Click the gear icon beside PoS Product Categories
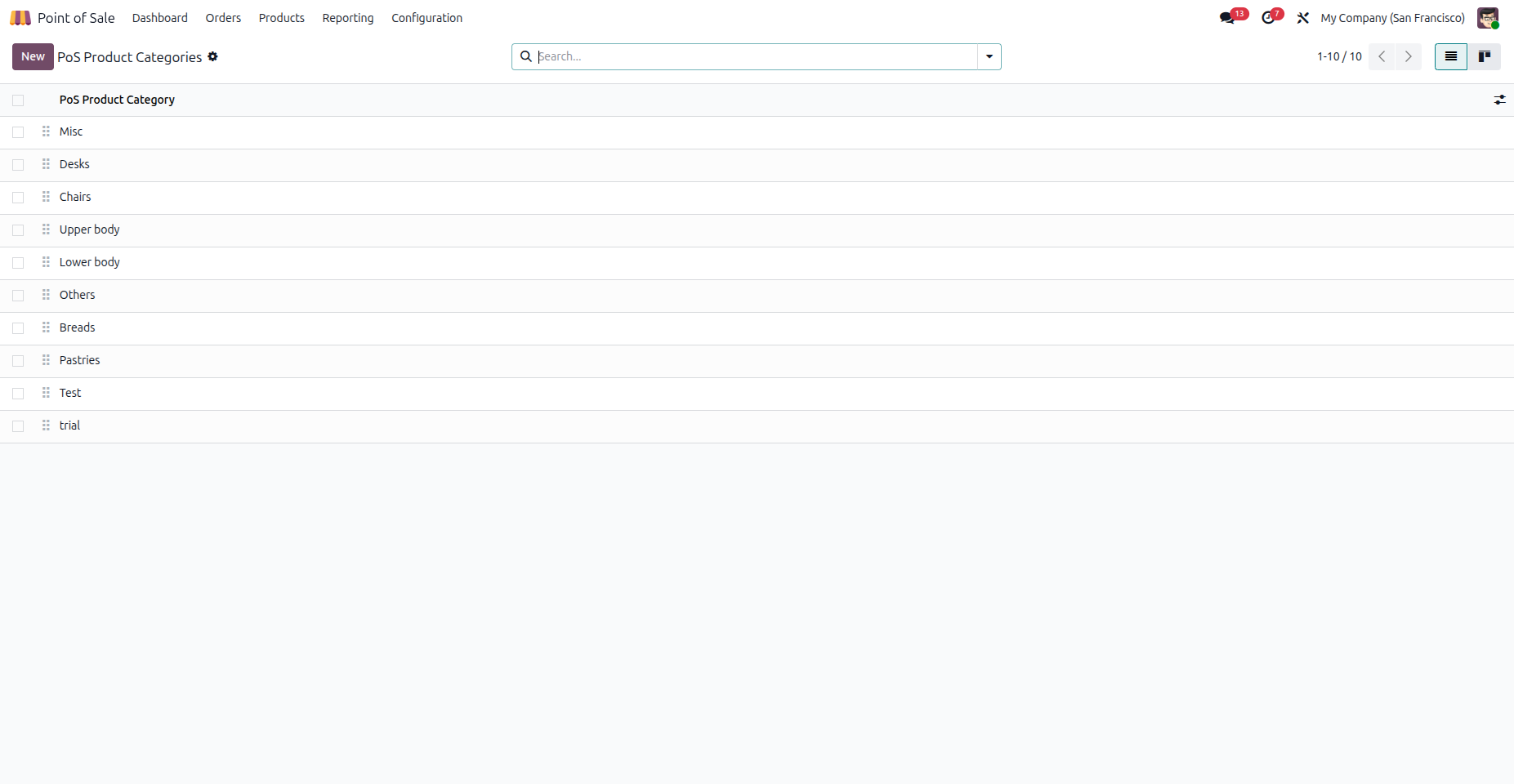The height and width of the screenshot is (784, 1514). point(212,56)
